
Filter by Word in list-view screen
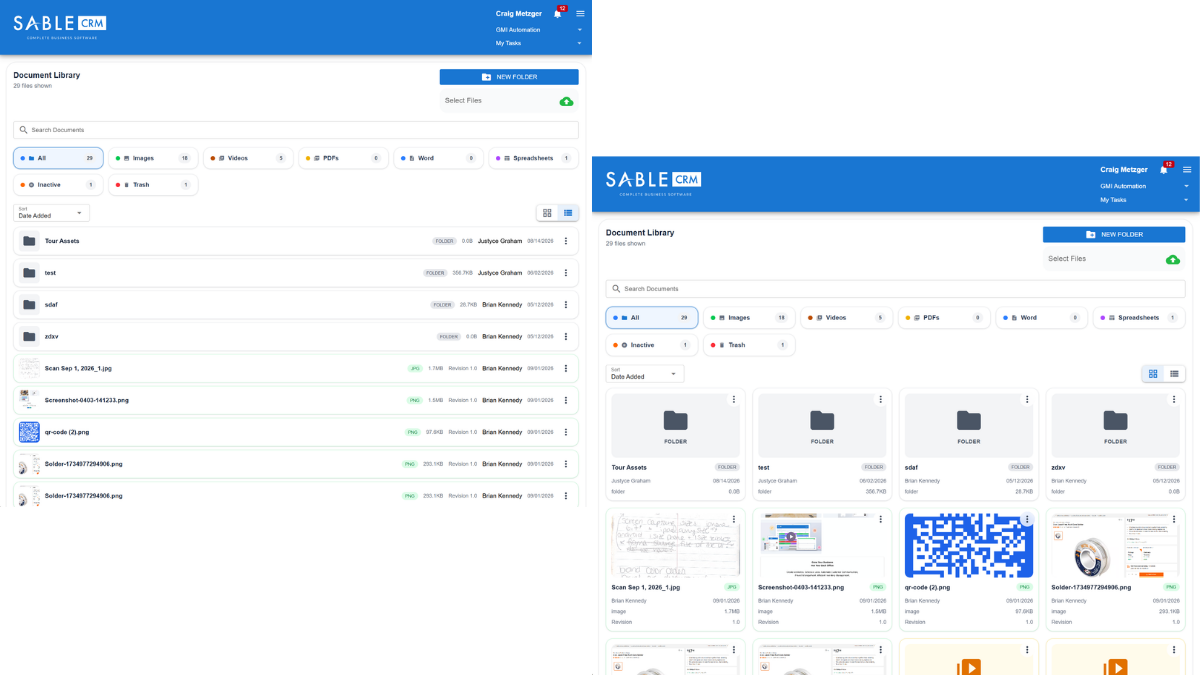click(x=438, y=158)
